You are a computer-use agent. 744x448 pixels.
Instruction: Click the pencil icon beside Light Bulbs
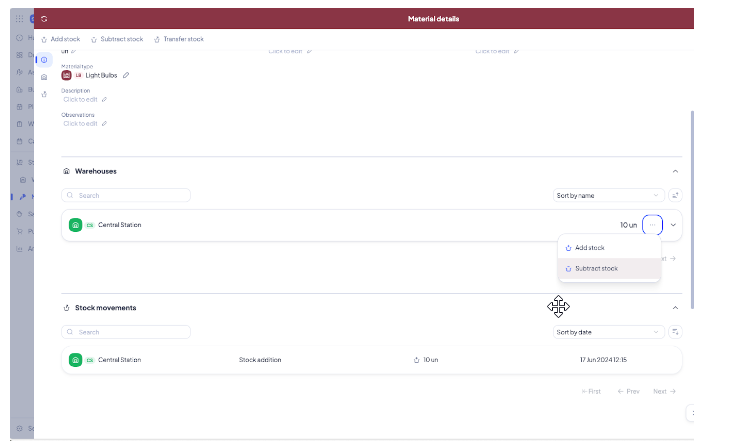[x=126, y=75]
